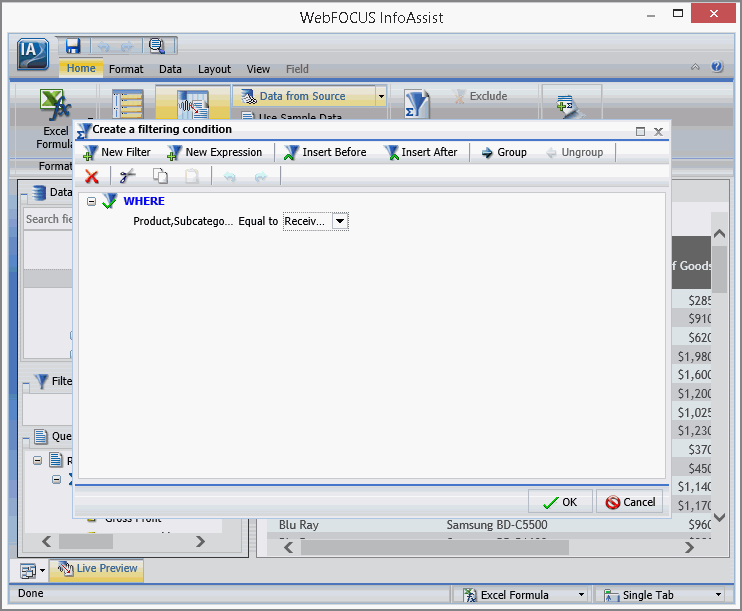Click the Group button
742x611 pixels.
(x=504, y=152)
